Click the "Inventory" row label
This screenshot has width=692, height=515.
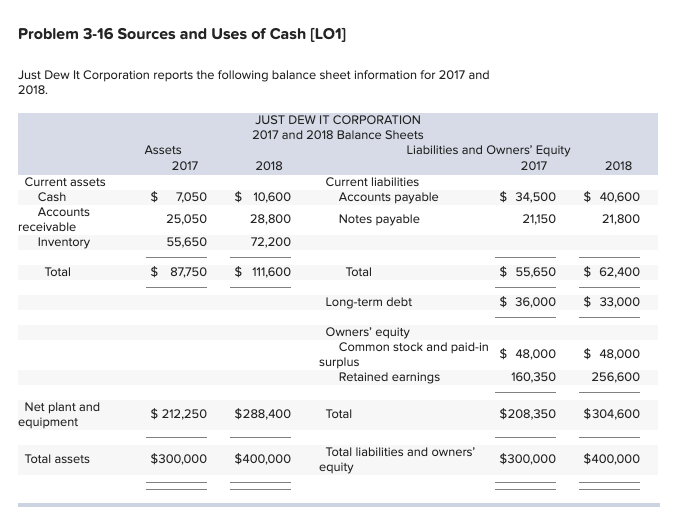tap(64, 242)
